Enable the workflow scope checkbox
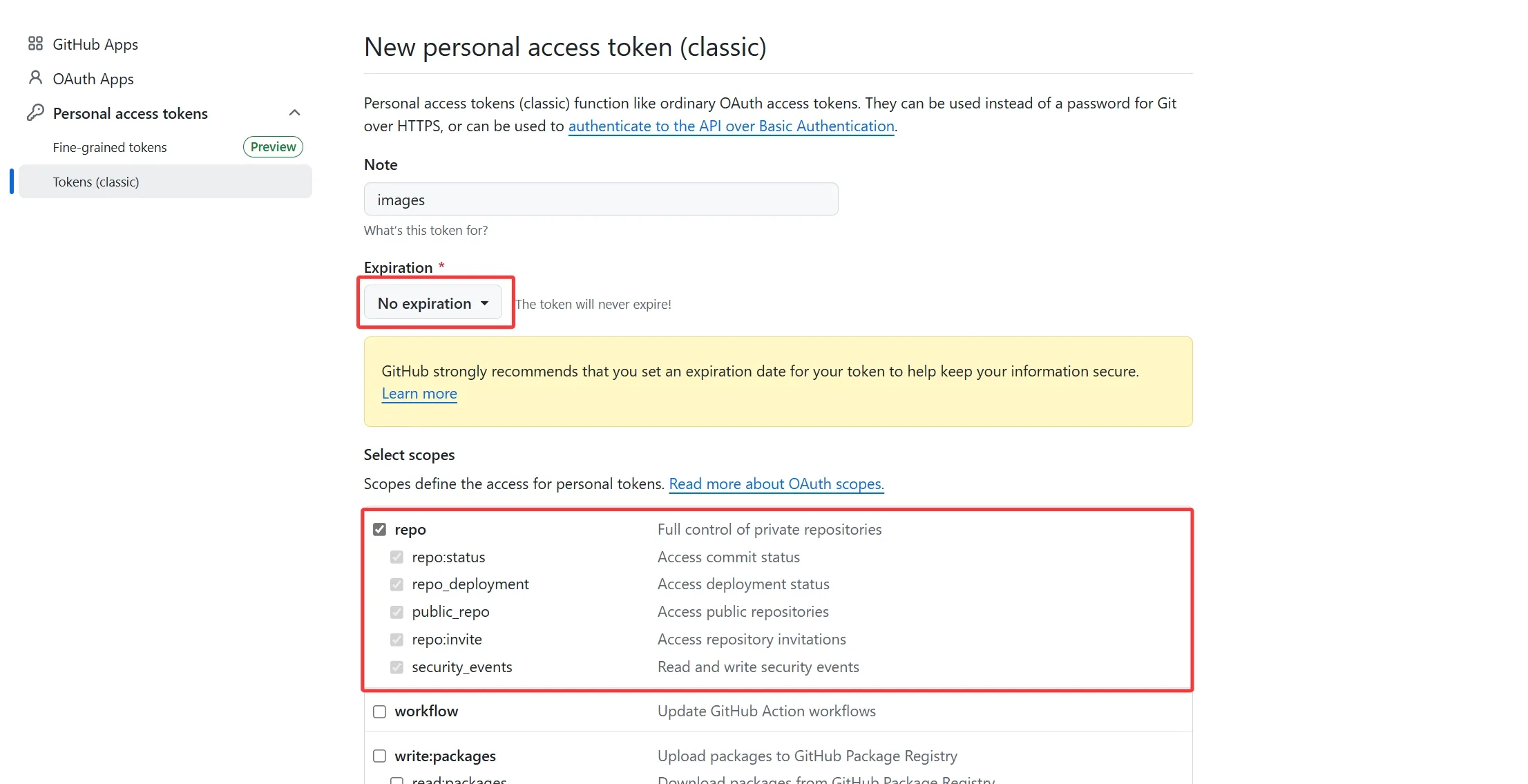Screen dimensions: 1528x784 [380, 711]
